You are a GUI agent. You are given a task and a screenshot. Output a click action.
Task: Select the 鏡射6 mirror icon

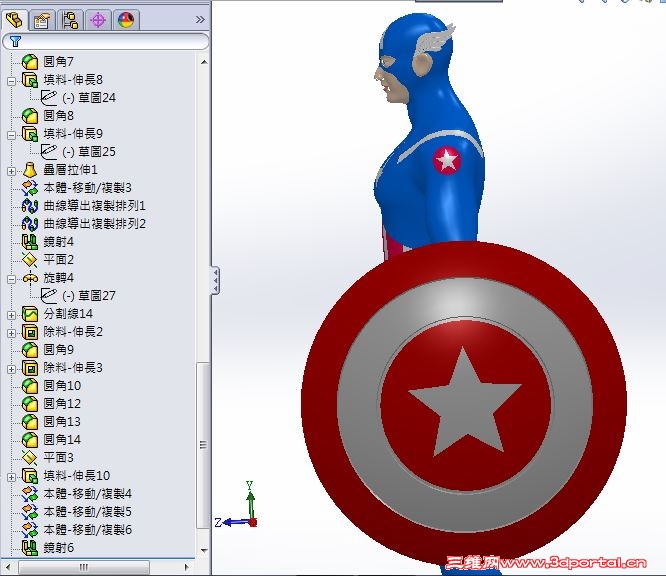[x=30, y=548]
